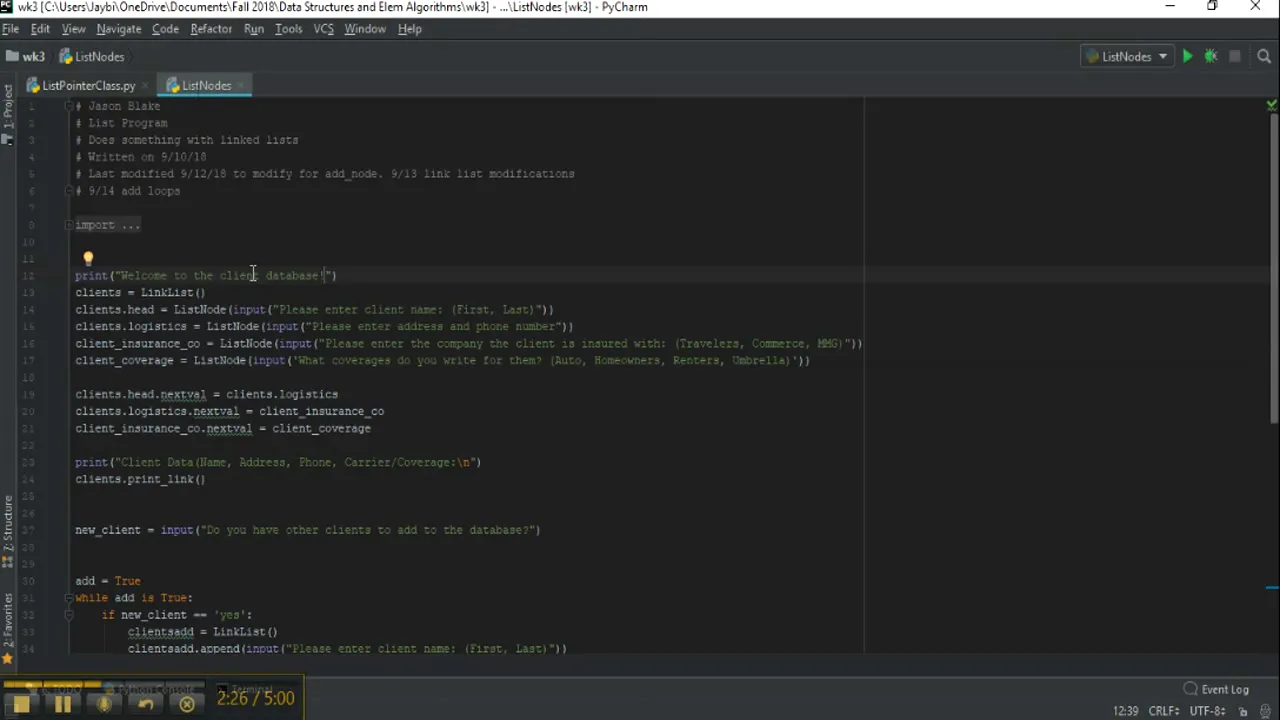Click 'if new_client == 'yes':' line
This screenshot has width=1280, height=720.
(177, 615)
